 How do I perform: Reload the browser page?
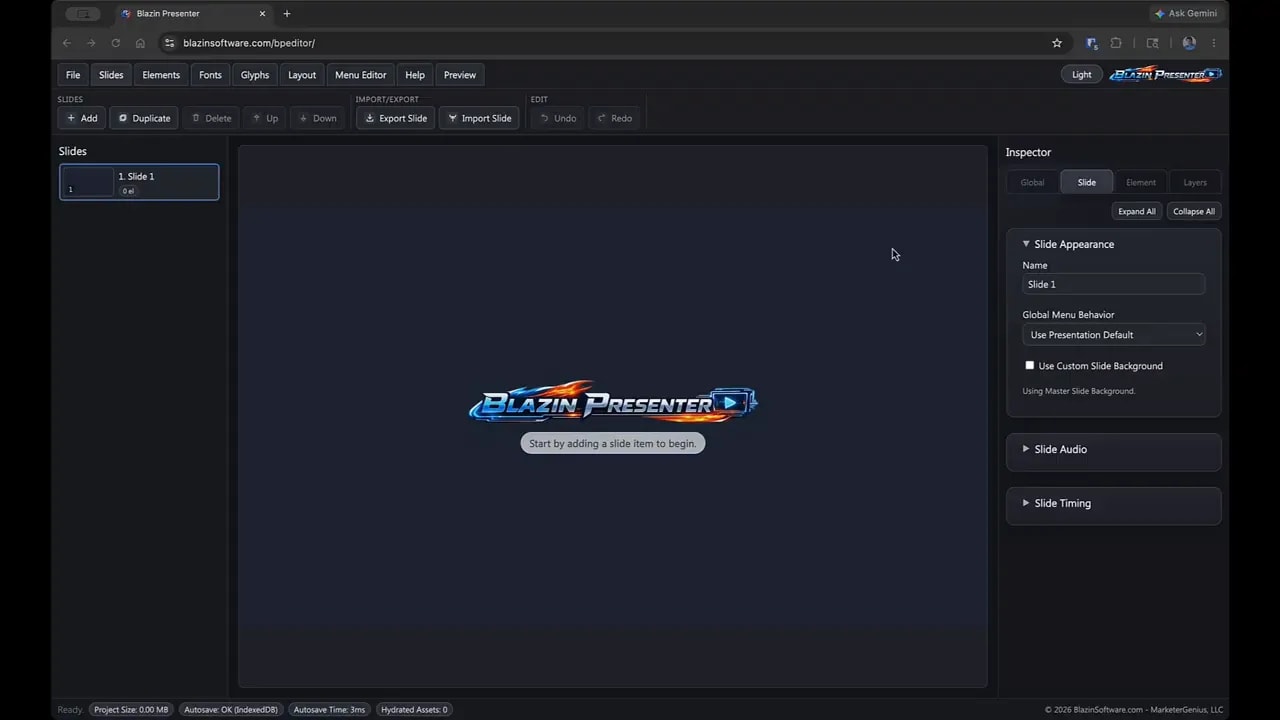116,43
